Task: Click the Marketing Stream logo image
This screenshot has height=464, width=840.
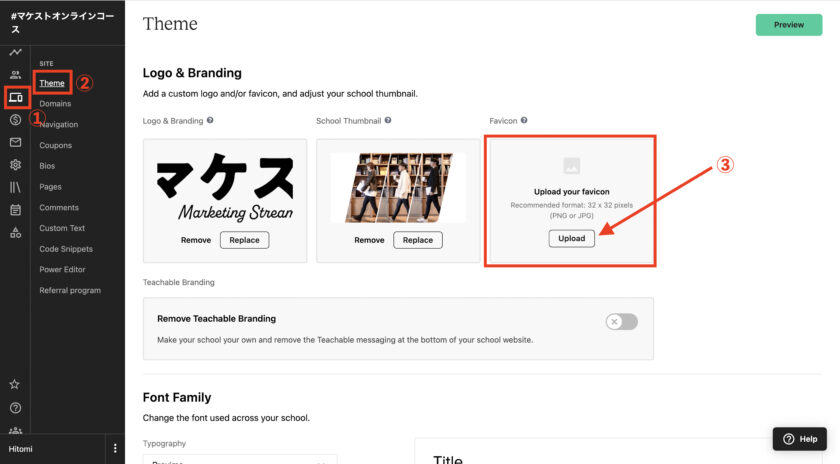Action: (x=225, y=187)
